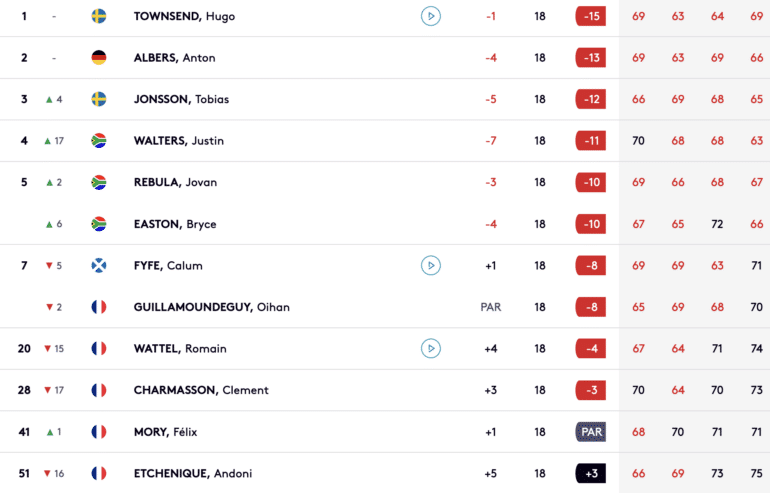Play video highlight for Romain Wattel
Image resolution: width=770 pixels, height=493 pixels.
pyautogui.click(x=431, y=349)
